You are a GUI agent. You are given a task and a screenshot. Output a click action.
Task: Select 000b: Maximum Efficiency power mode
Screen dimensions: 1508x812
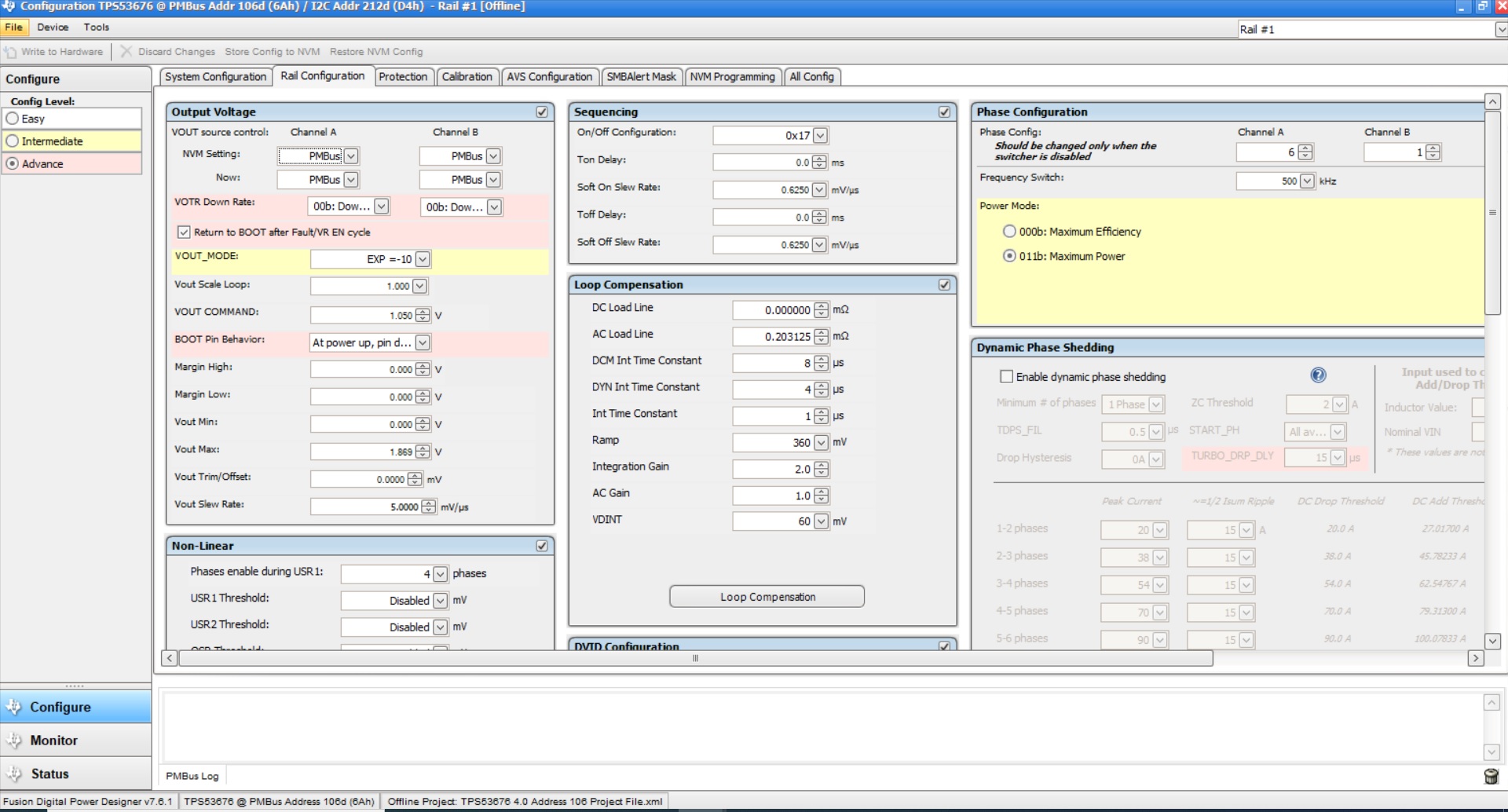click(x=1009, y=232)
